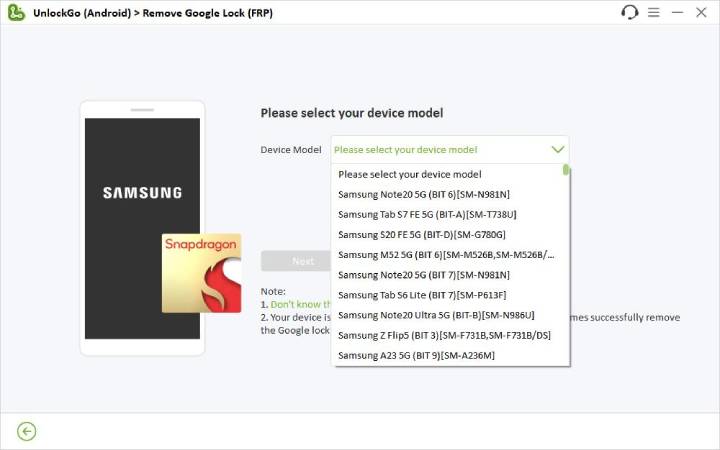Choose Samsung M52 5G (BIT 6) option
The image size is (720, 450).
pos(446,255)
